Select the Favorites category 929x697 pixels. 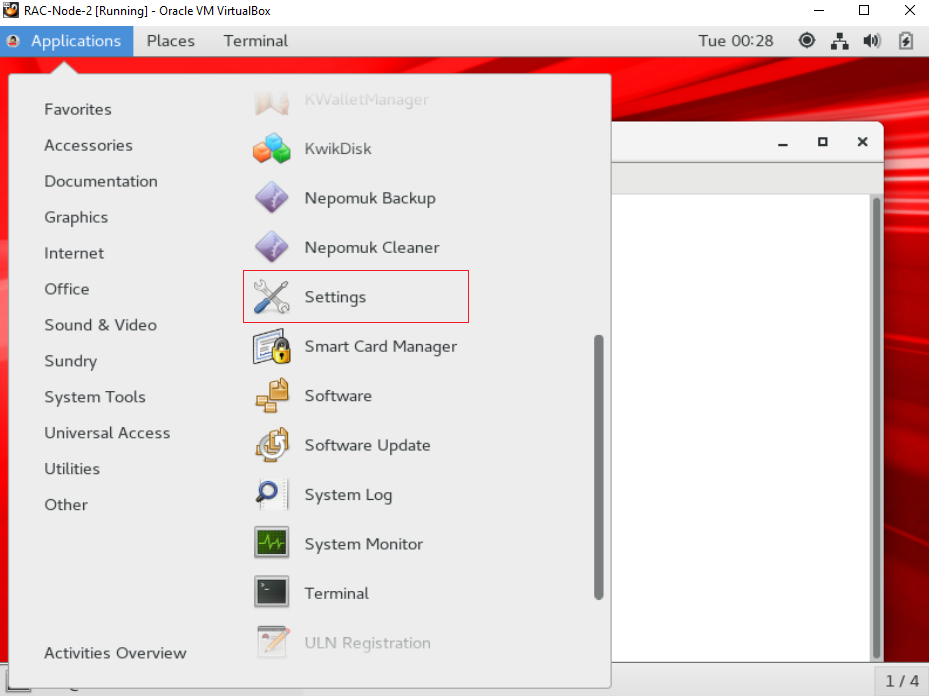click(x=78, y=109)
